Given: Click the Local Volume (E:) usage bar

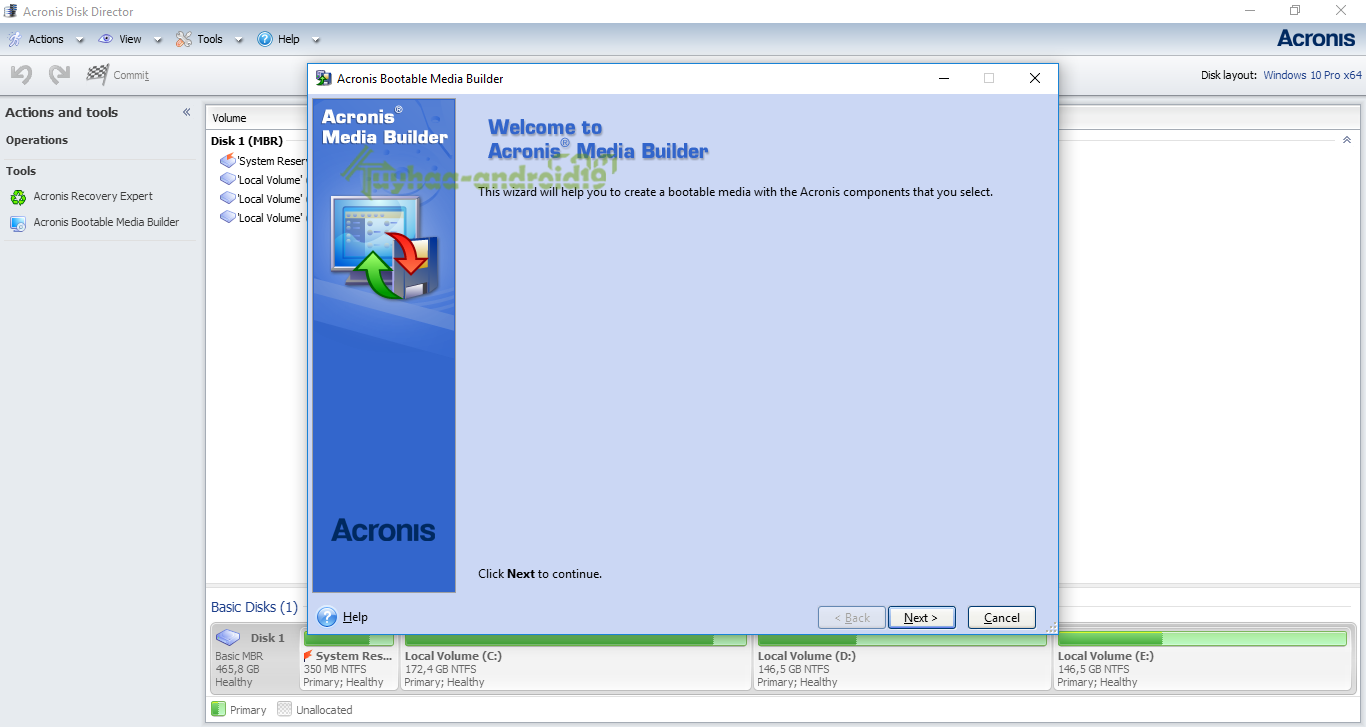Looking at the screenshot, I should (1202, 639).
